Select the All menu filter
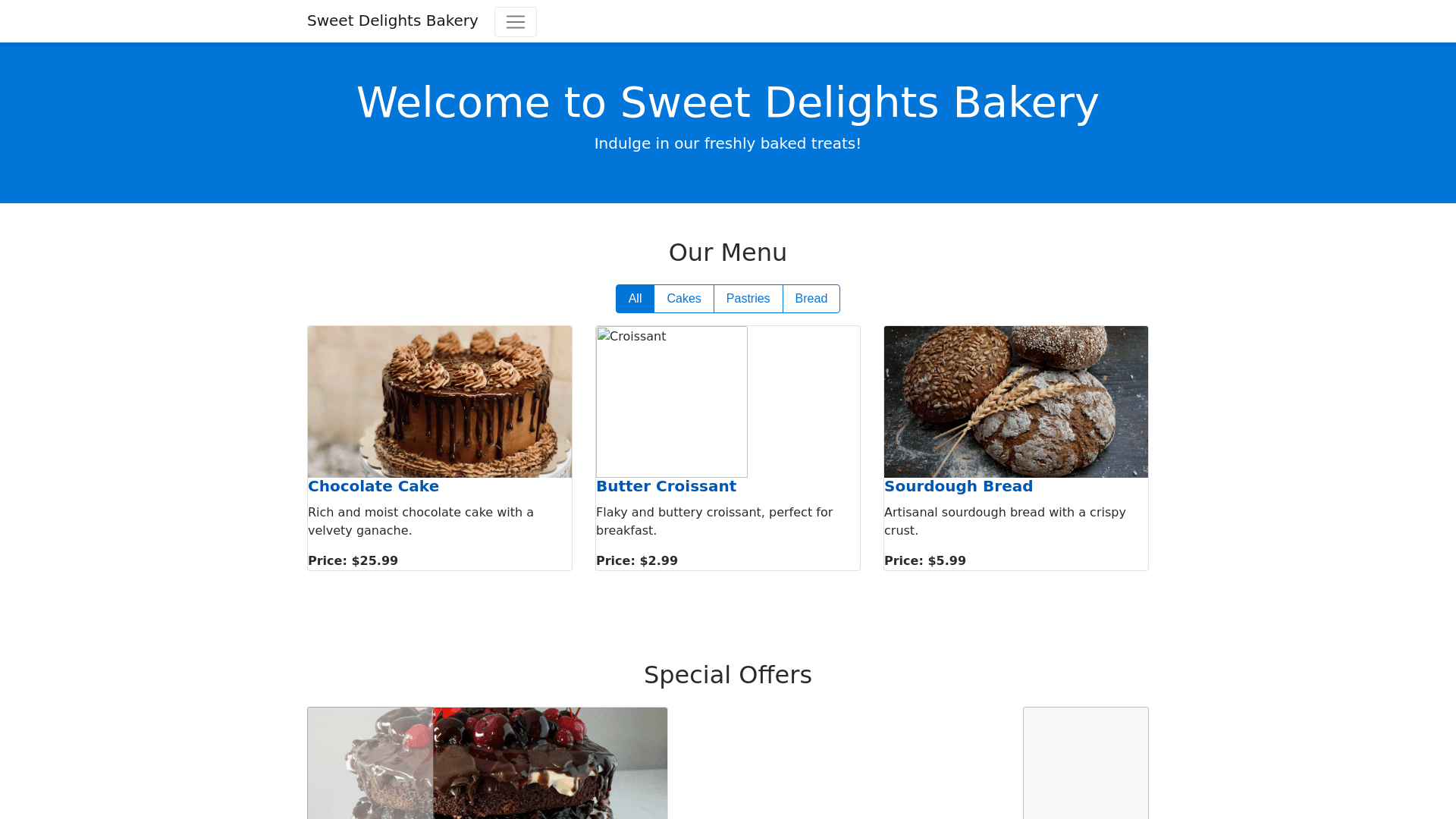Image resolution: width=1456 pixels, height=819 pixels. coord(635,299)
